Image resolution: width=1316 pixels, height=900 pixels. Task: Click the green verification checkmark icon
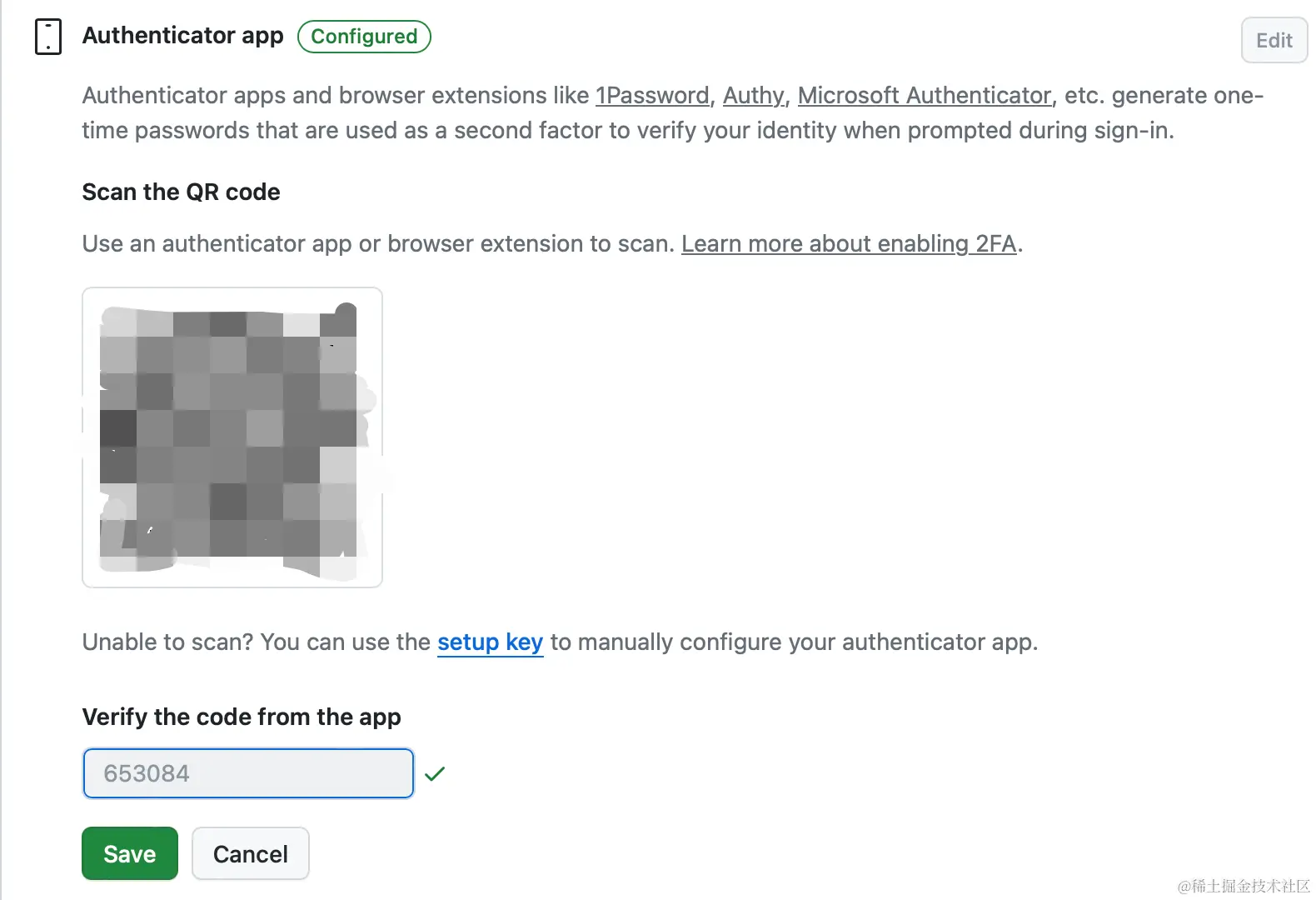coord(435,773)
